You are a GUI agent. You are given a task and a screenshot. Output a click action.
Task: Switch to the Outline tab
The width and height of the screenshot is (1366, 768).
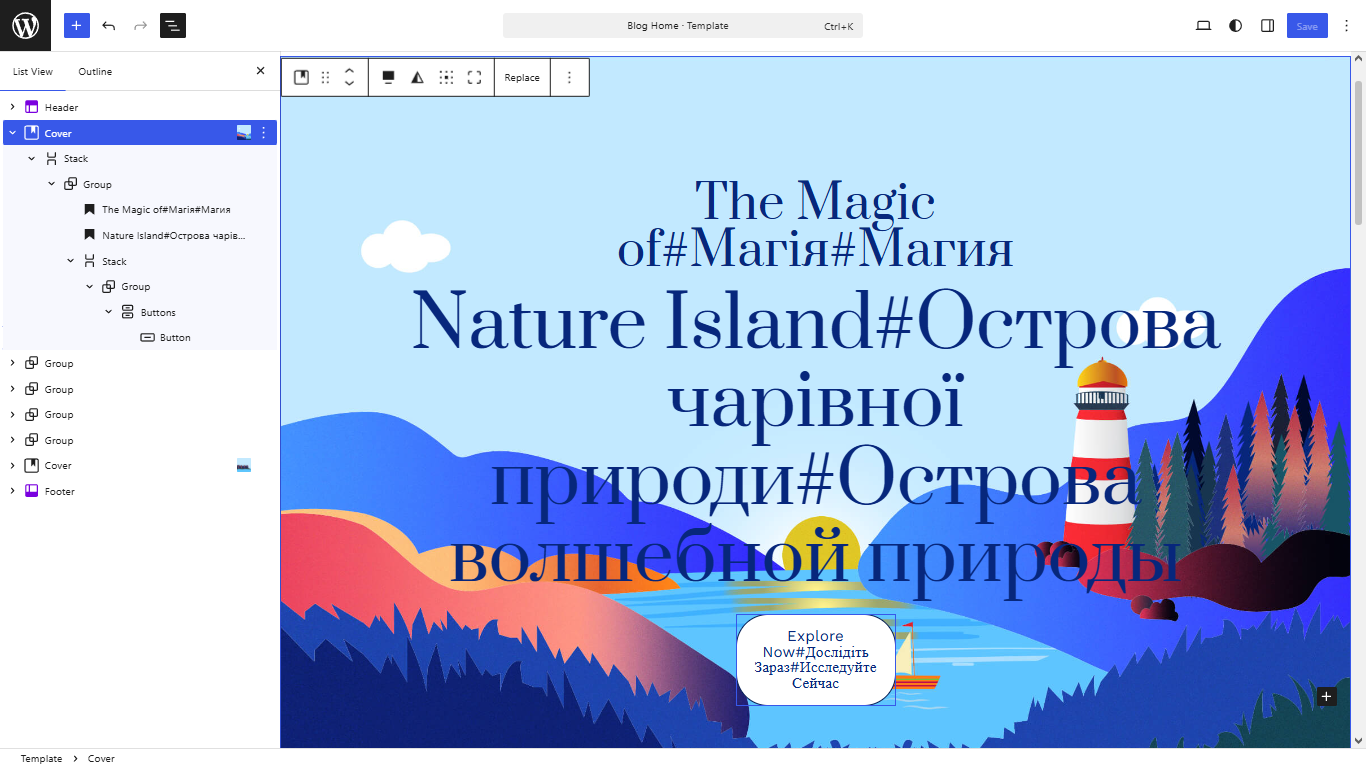(95, 72)
